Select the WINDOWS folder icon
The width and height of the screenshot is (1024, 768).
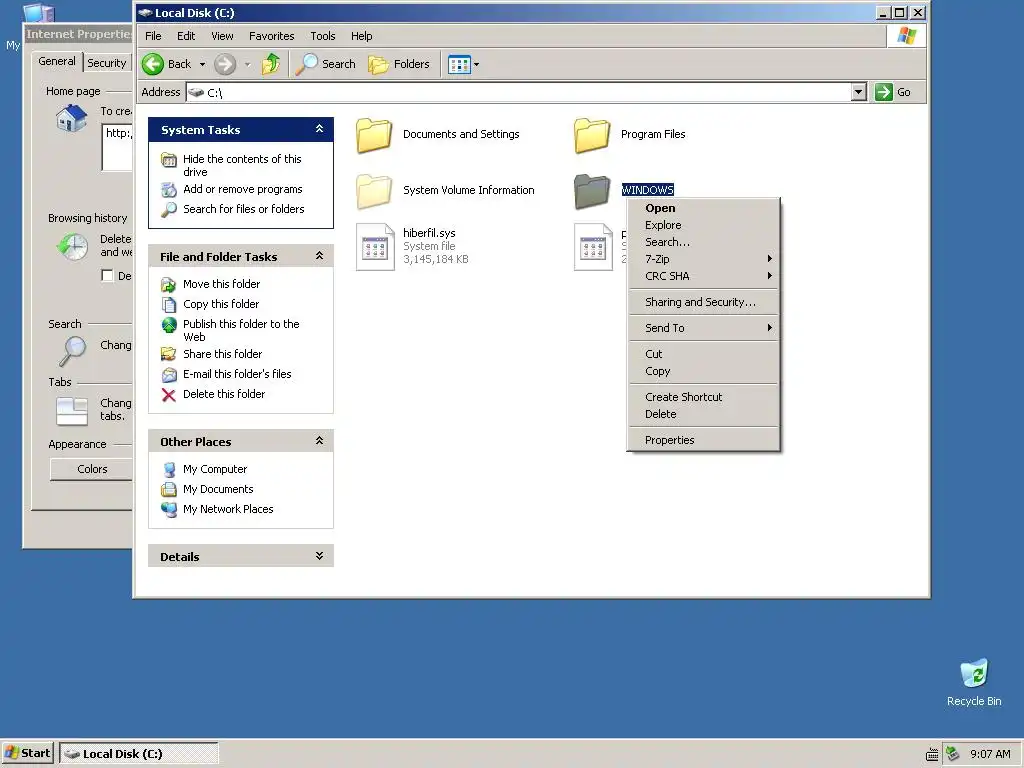(x=592, y=191)
